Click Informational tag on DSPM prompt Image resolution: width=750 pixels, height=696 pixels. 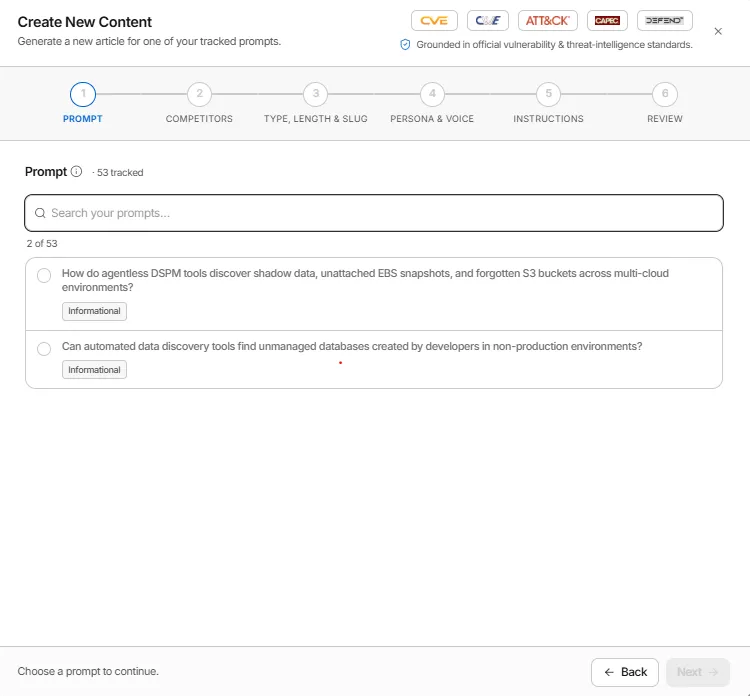tap(94, 311)
